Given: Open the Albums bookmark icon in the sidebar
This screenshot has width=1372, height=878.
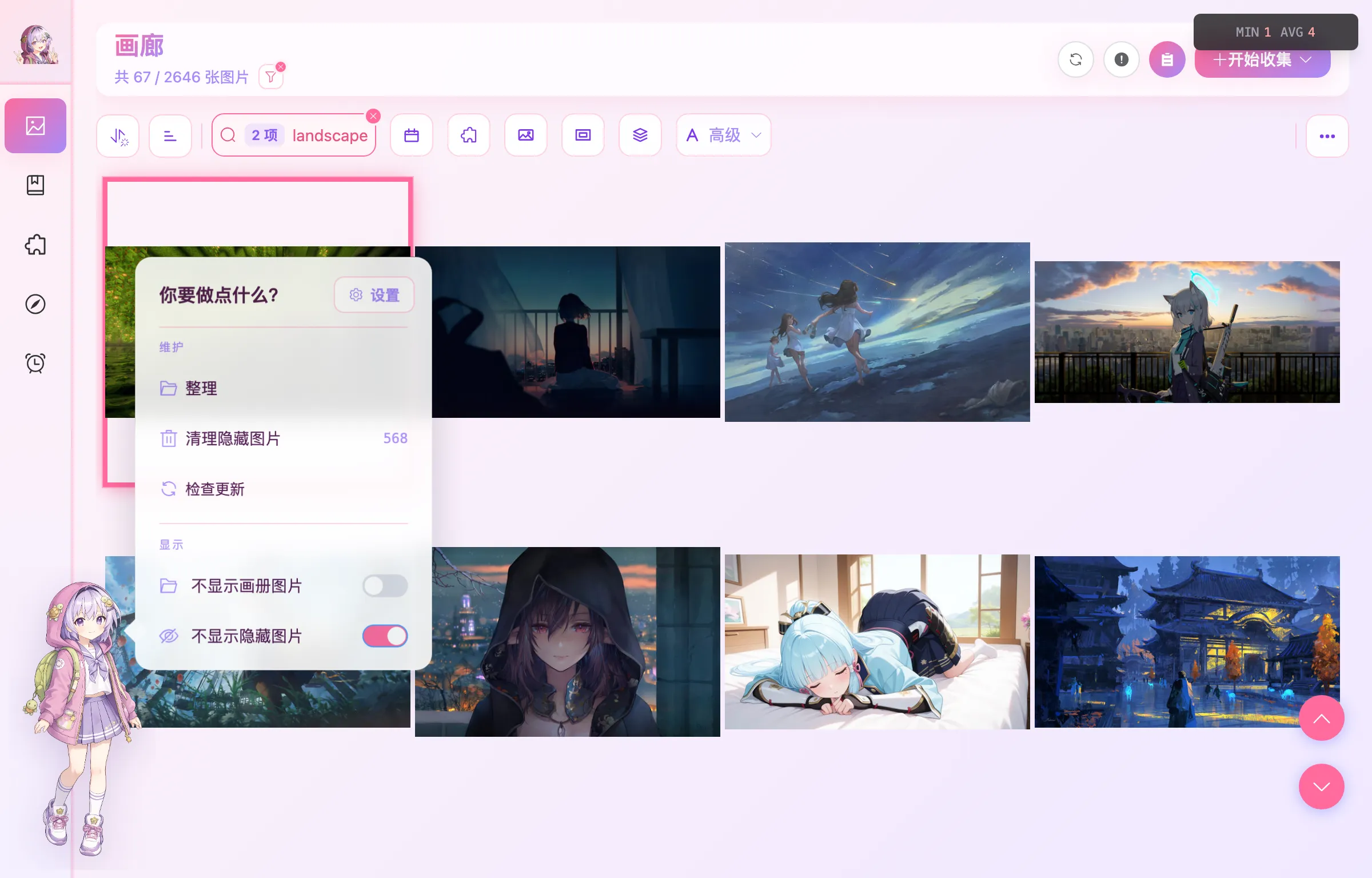Looking at the screenshot, I should tap(35, 185).
